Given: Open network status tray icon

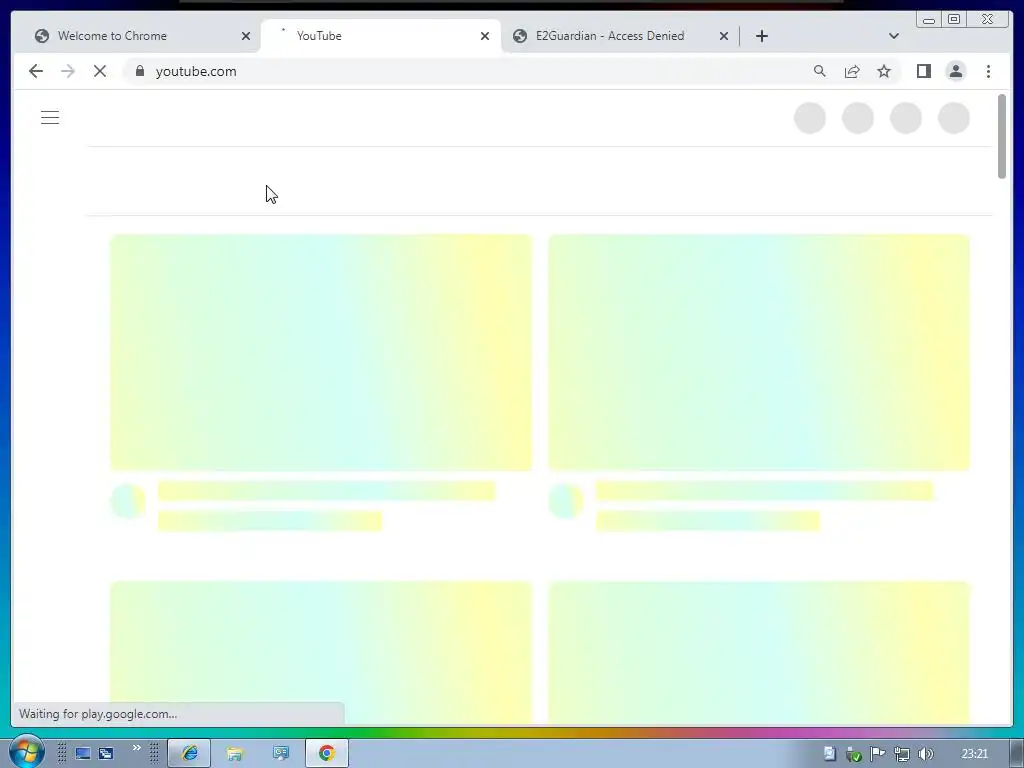Looking at the screenshot, I should tap(902, 754).
